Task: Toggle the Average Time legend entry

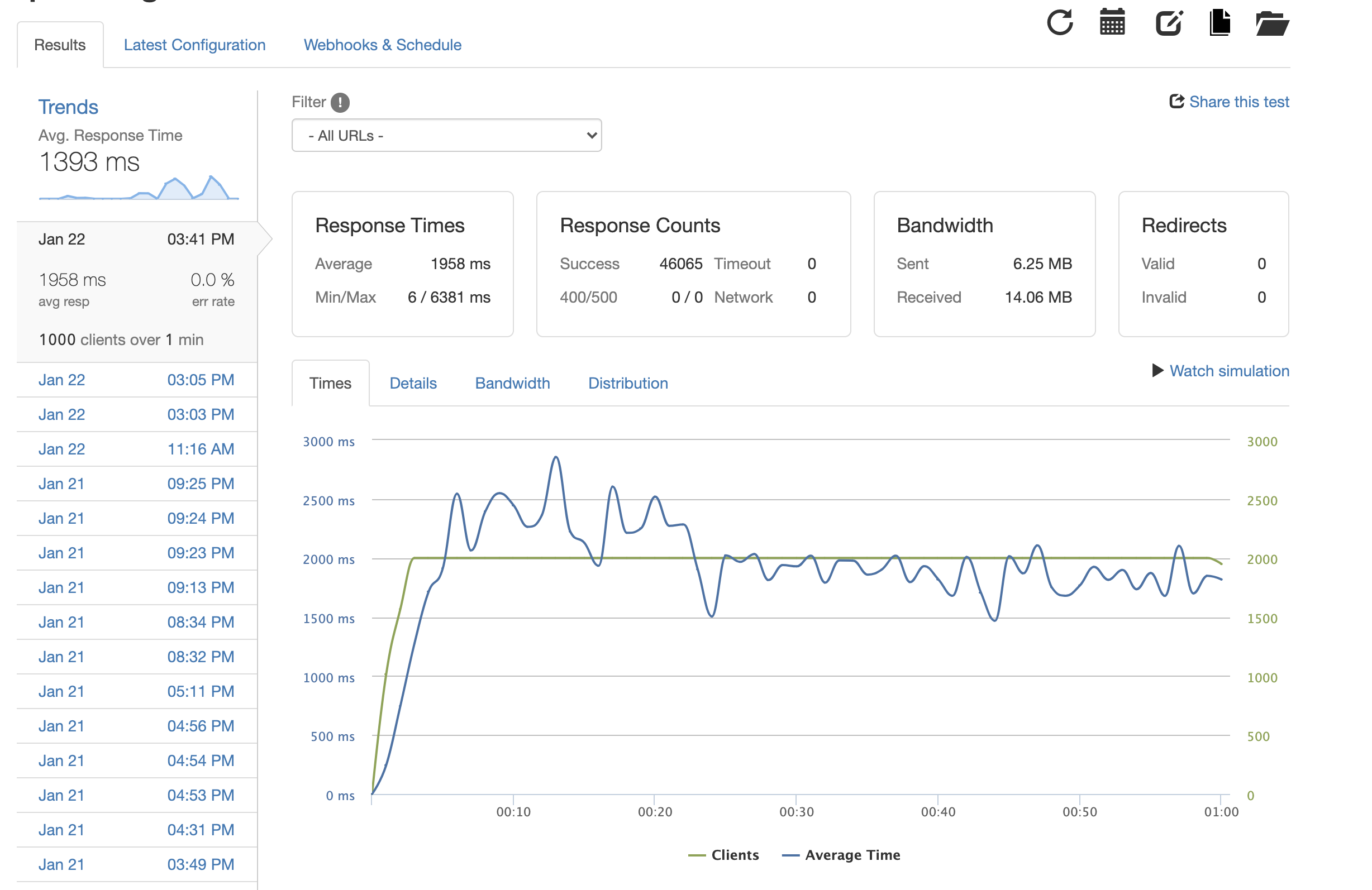Action: 841,855
